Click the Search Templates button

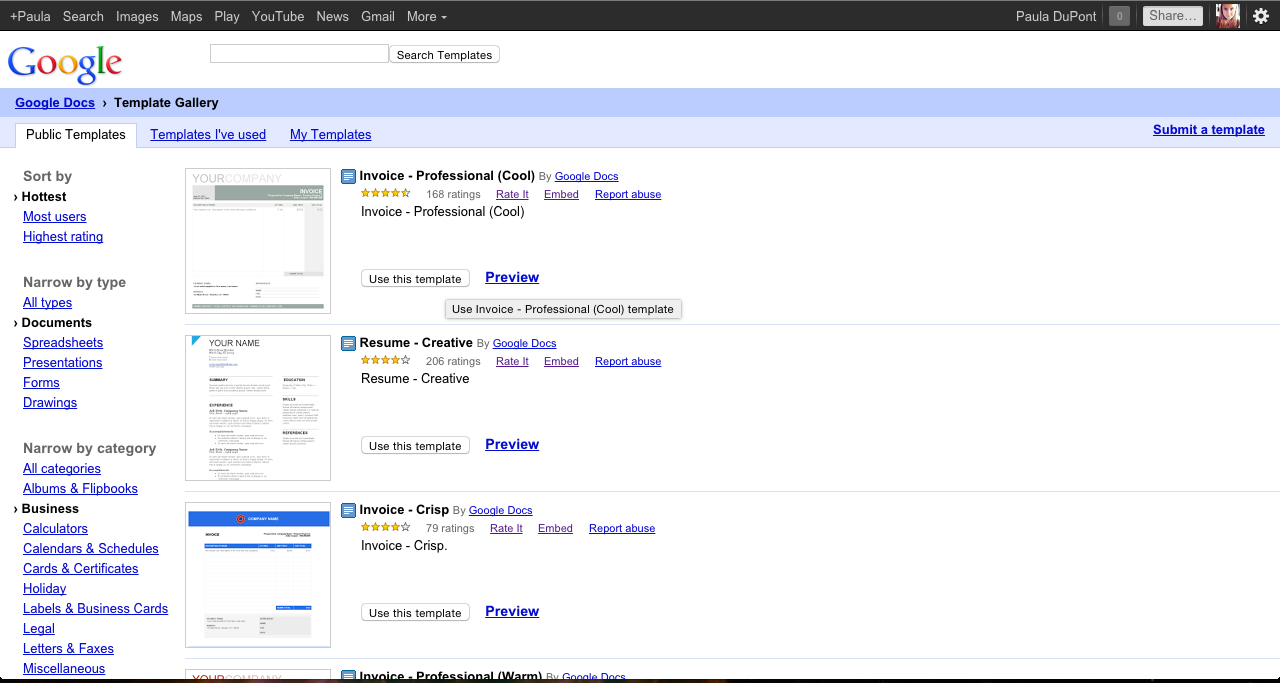pyautogui.click(x=444, y=55)
